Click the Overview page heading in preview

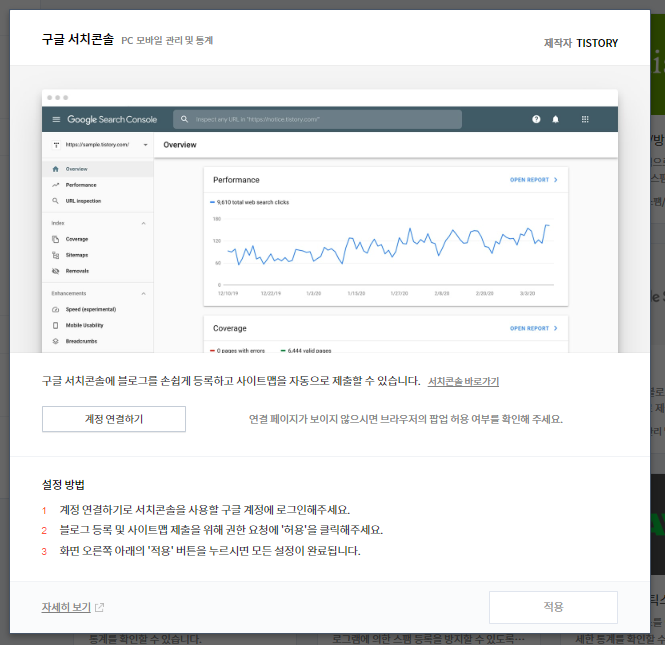[180, 145]
